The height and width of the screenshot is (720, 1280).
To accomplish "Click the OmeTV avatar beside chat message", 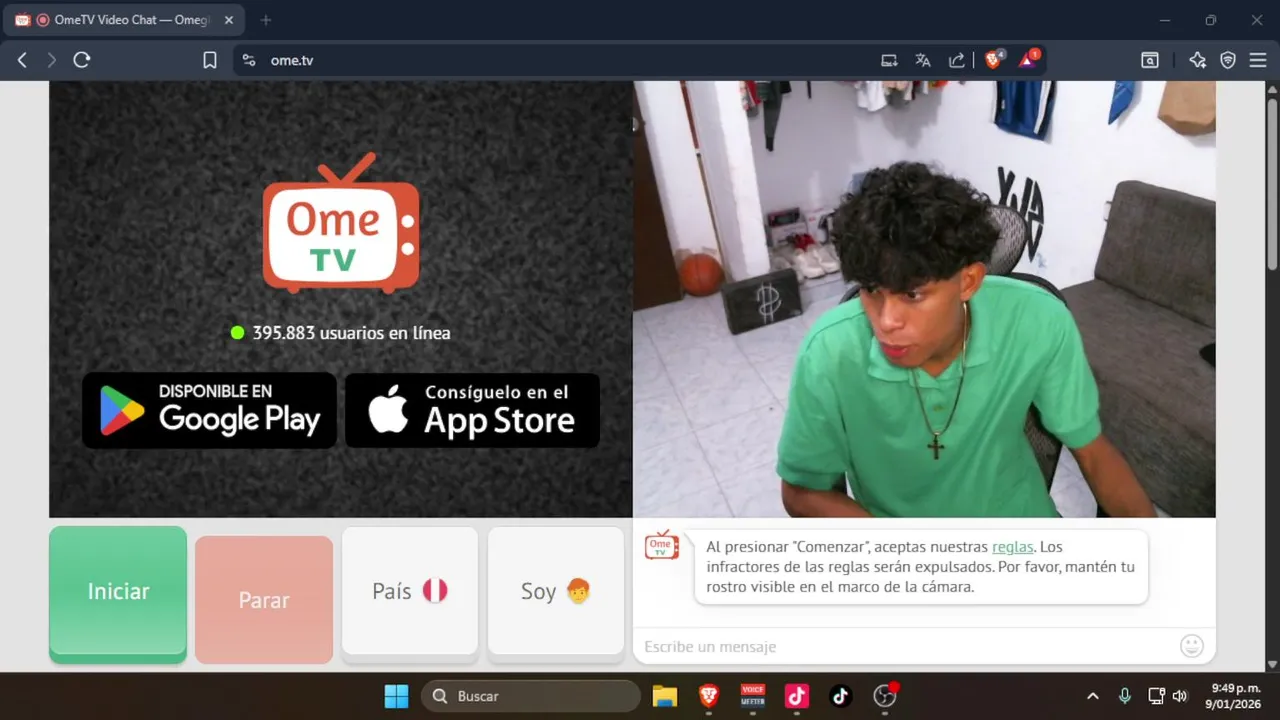I will pyautogui.click(x=661, y=545).
